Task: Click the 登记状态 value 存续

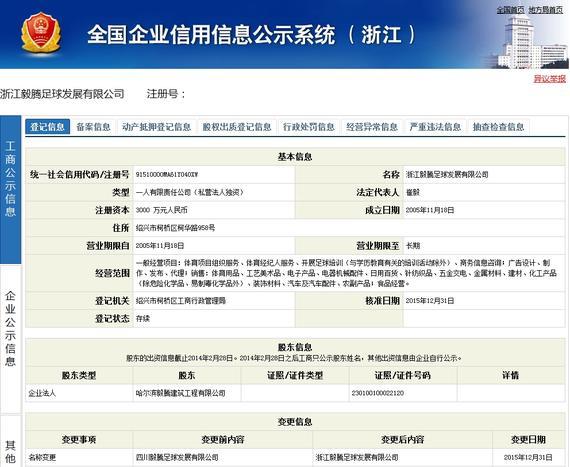Action: pyautogui.click(x=143, y=319)
